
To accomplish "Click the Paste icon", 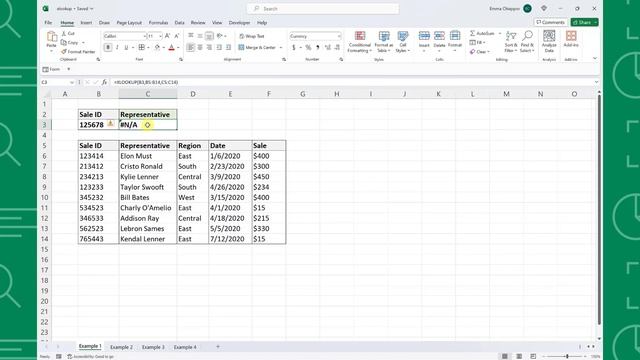I will (51, 37).
